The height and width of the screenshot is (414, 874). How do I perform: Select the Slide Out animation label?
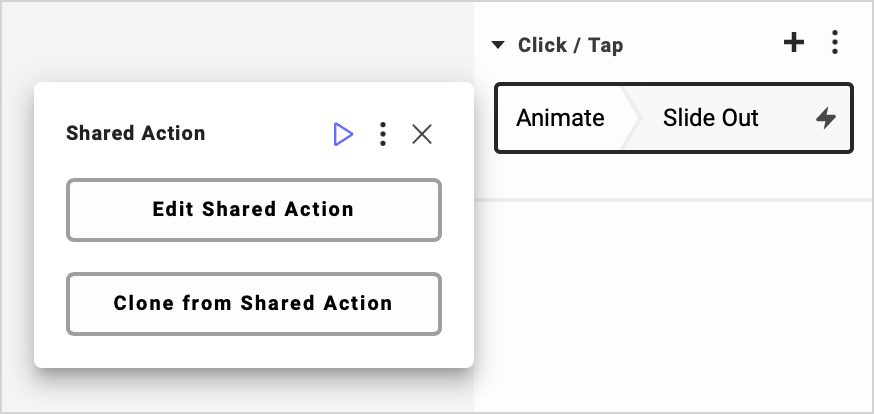coord(710,118)
